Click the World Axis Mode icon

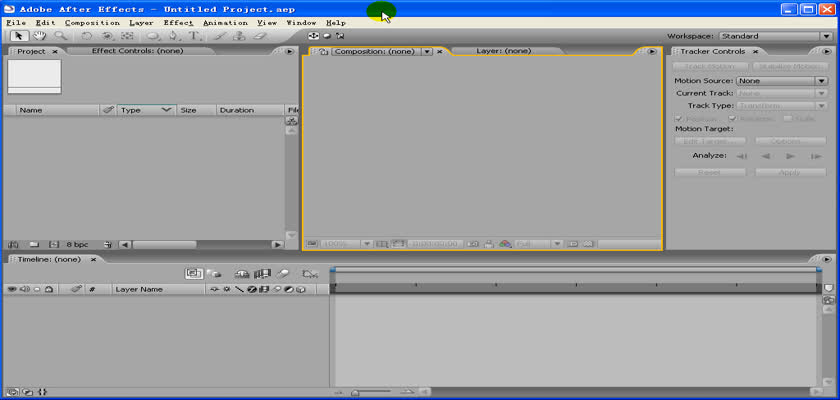[x=327, y=36]
